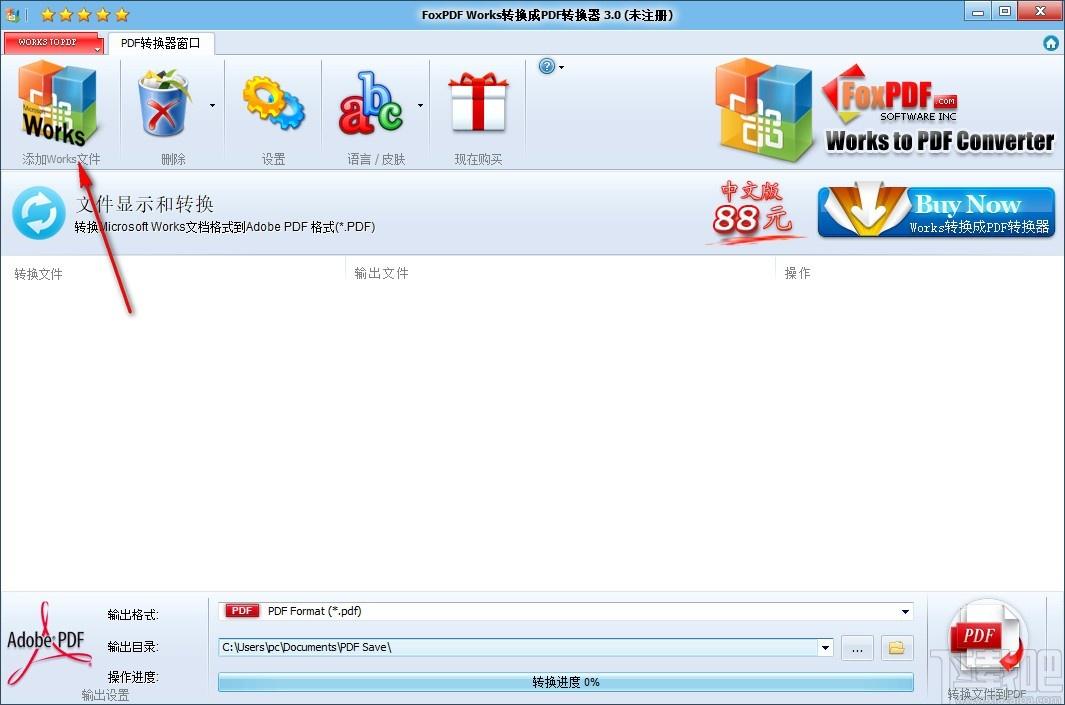Click the 转换文件 column header
The height and width of the screenshot is (705, 1065).
click(39, 274)
